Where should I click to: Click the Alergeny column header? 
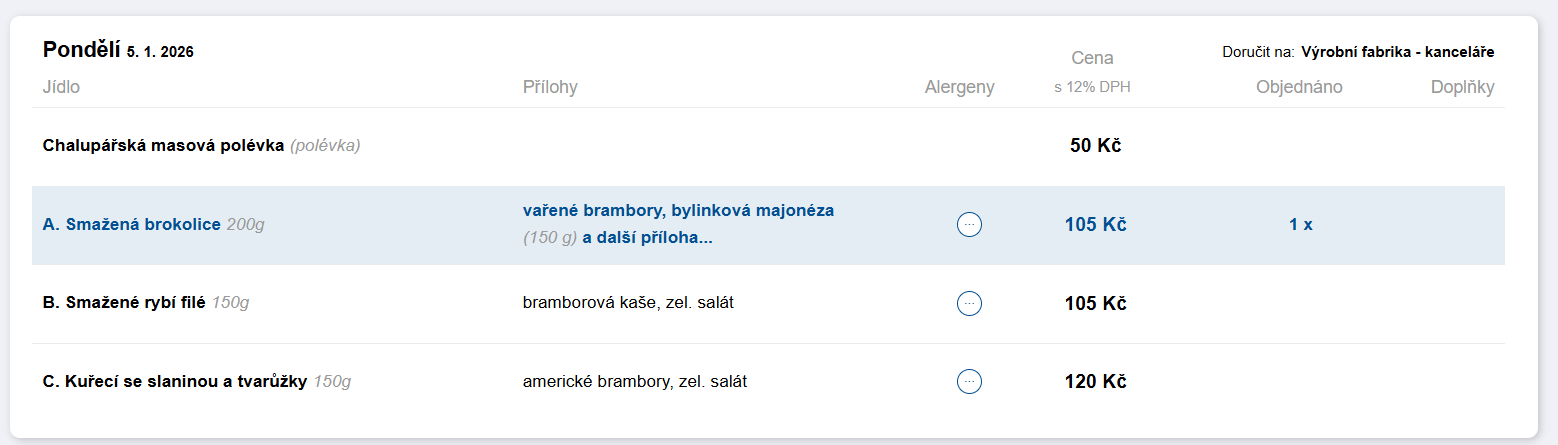pyautogui.click(x=959, y=87)
